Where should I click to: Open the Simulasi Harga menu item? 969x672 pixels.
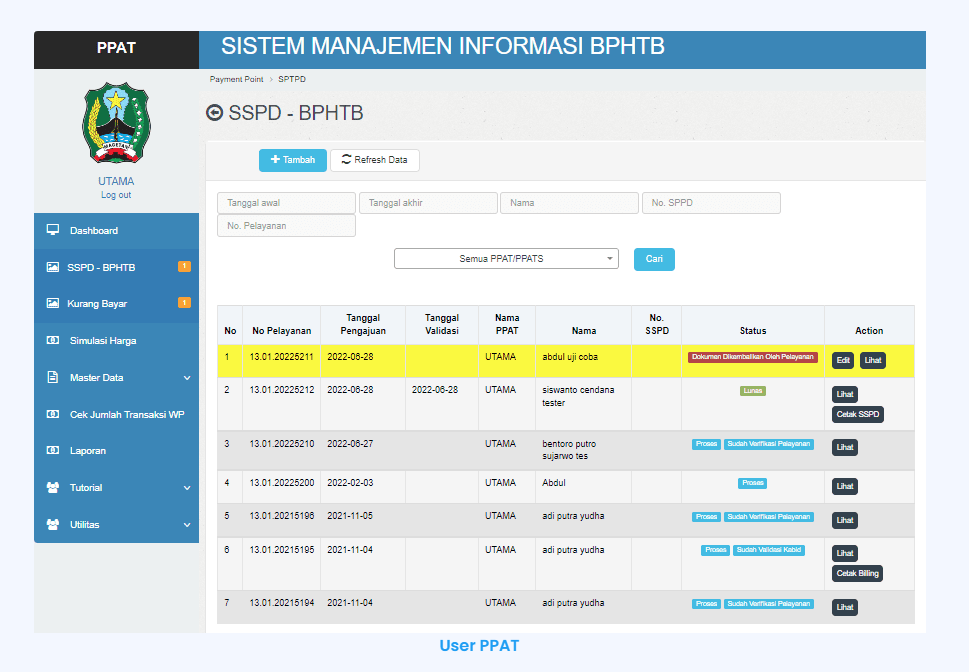point(116,341)
